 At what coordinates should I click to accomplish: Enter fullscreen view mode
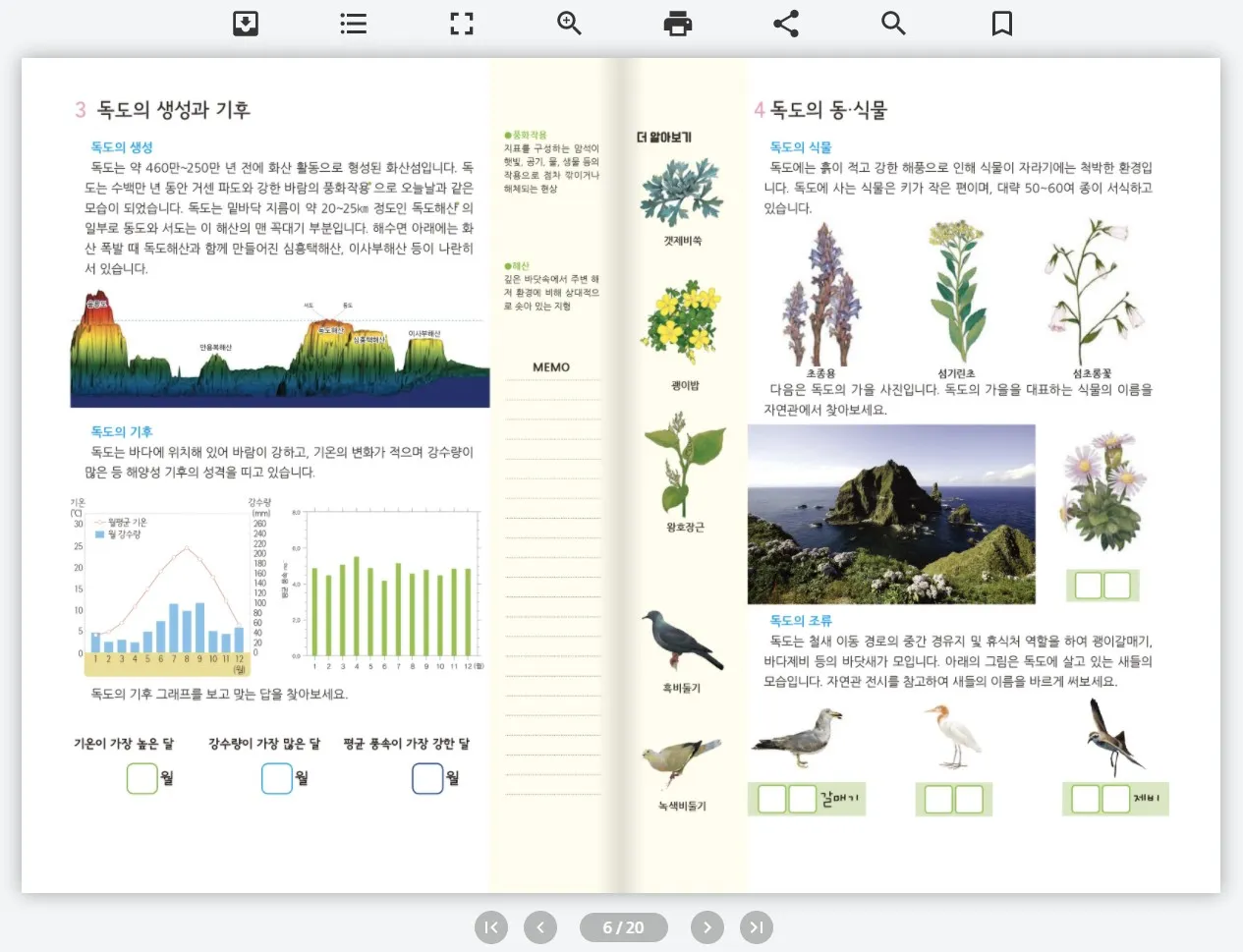462,24
